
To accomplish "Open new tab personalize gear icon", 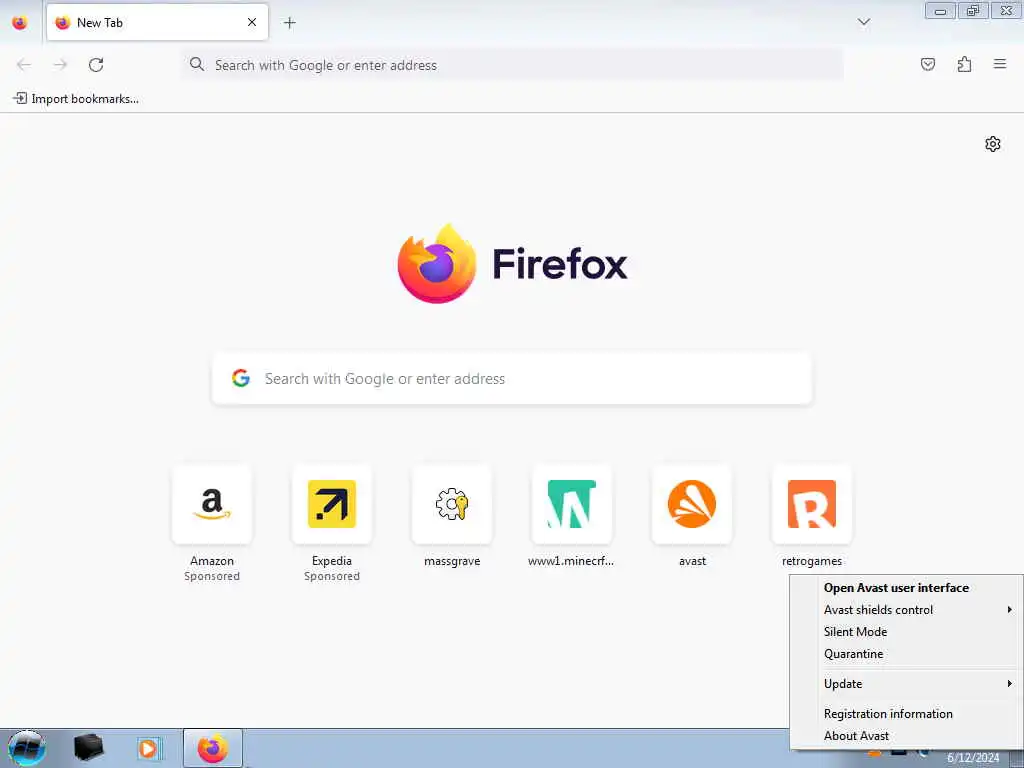I will 993,144.
